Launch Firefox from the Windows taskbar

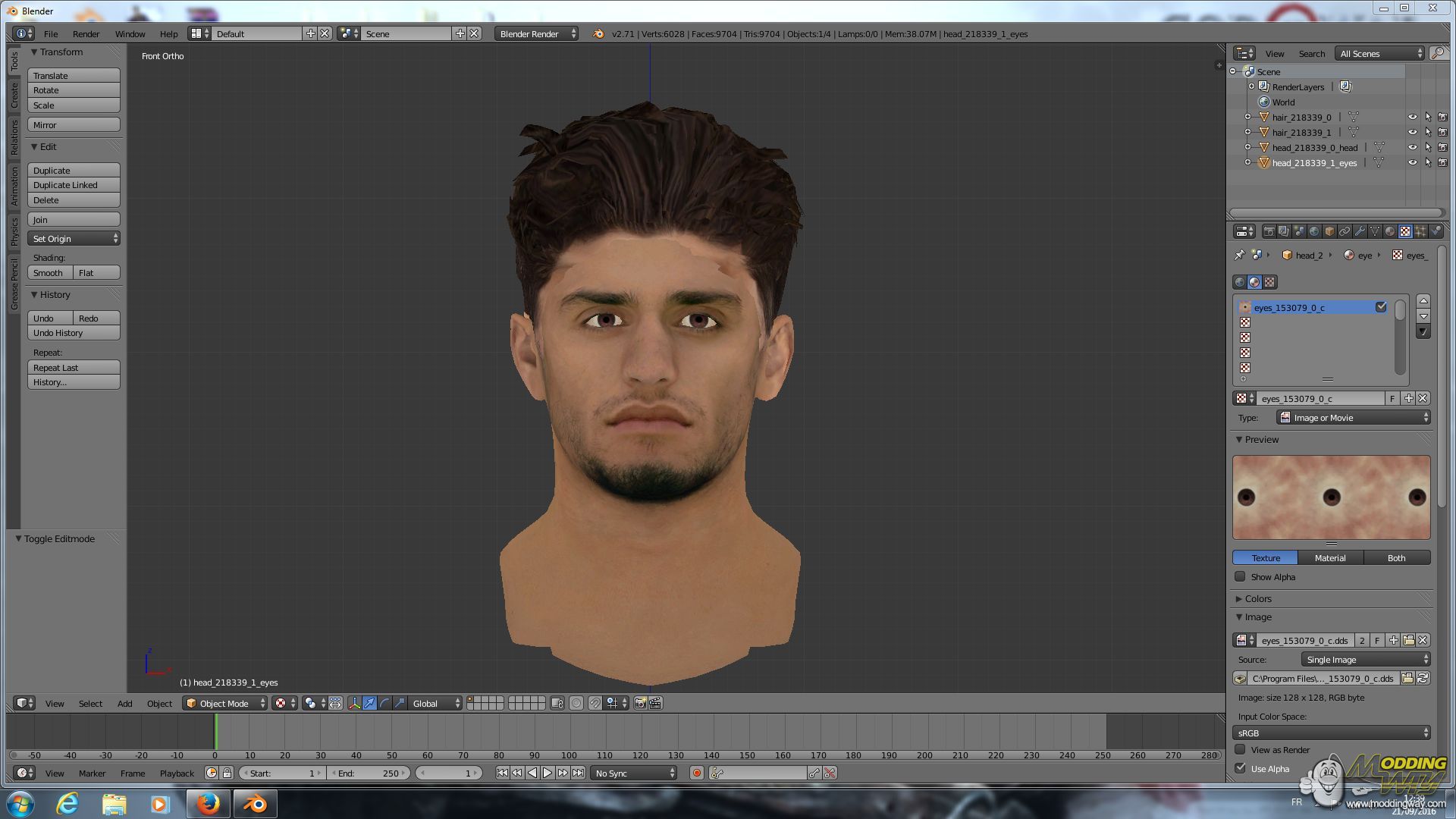(x=208, y=804)
